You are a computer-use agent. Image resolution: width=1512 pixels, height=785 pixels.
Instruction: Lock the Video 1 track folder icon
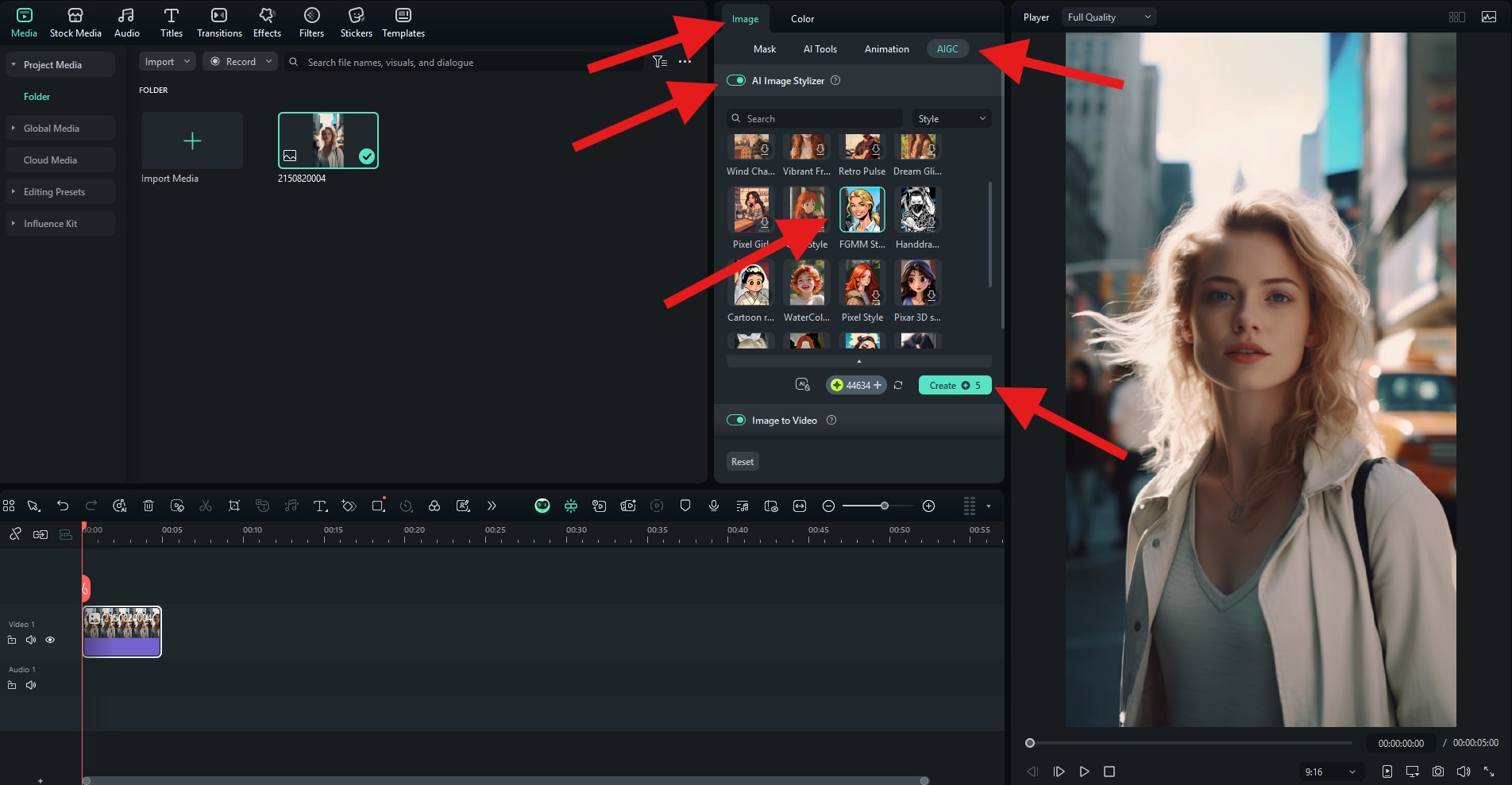click(12, 640)
